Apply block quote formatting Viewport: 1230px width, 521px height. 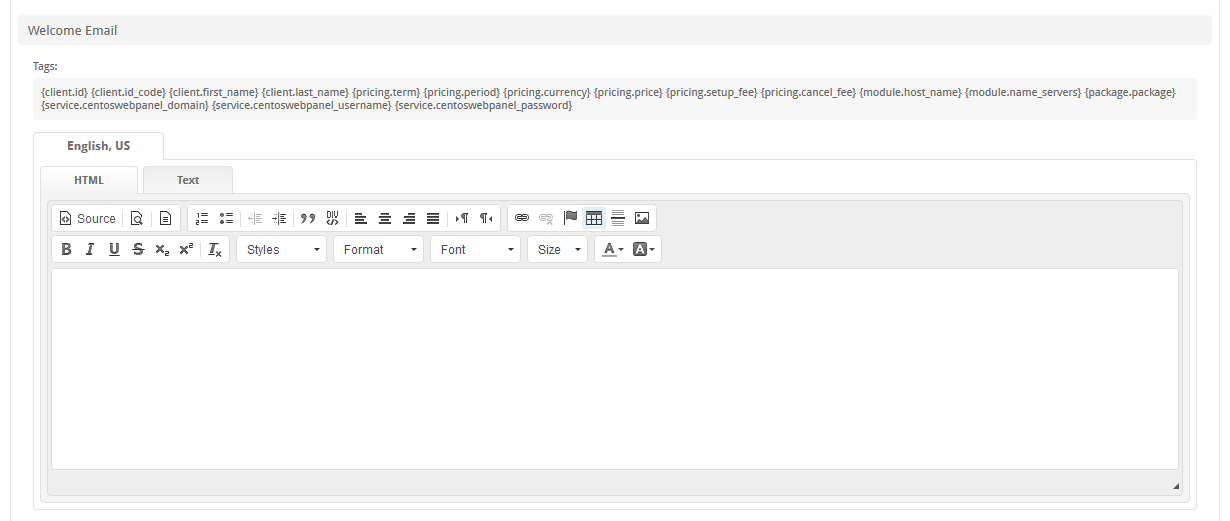point(308,218)
